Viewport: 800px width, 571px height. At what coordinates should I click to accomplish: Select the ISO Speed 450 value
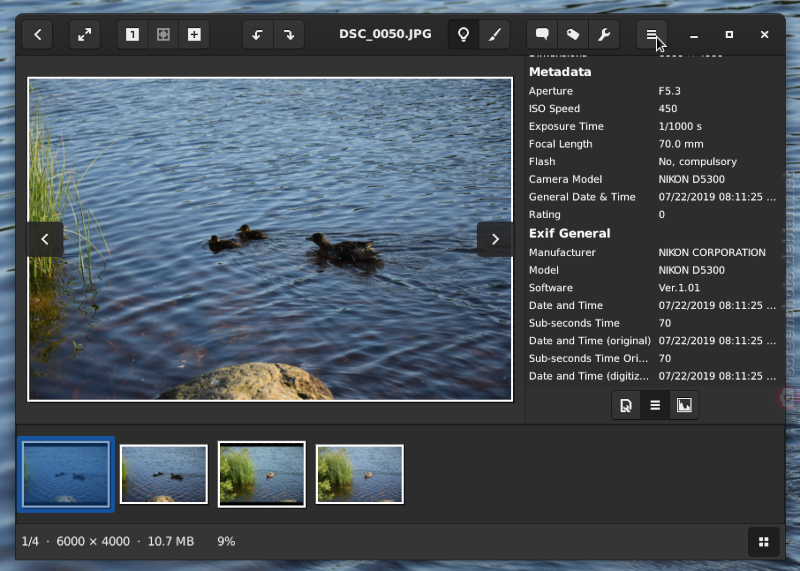[667, 109]
